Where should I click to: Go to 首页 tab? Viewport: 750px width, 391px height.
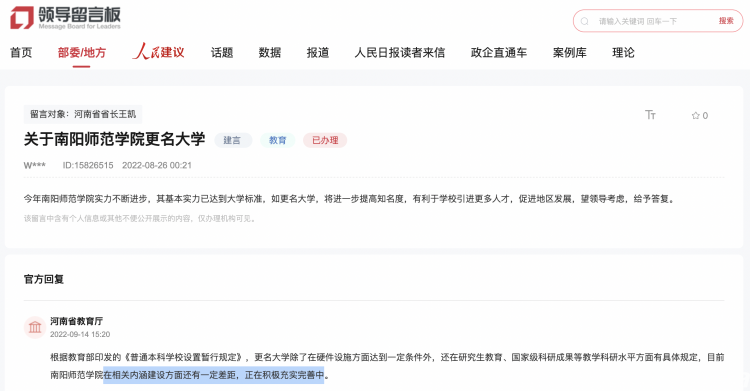[x=21, y=53]
